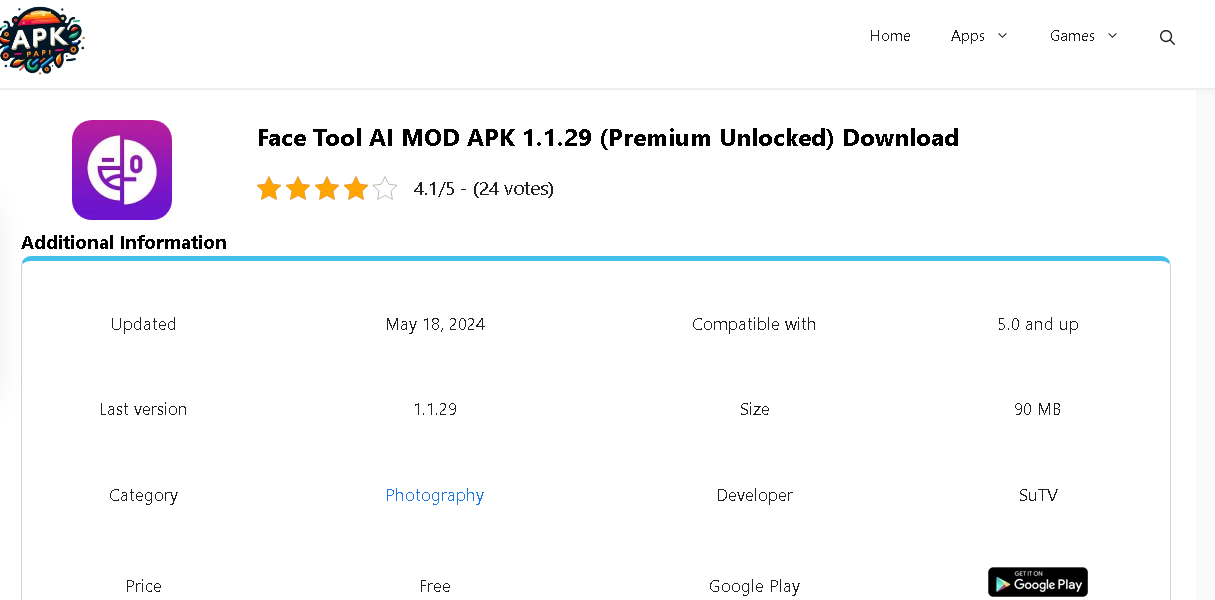Rate three stars with the third star
This screenshot has width=1215, height=600.
point(327,188)
